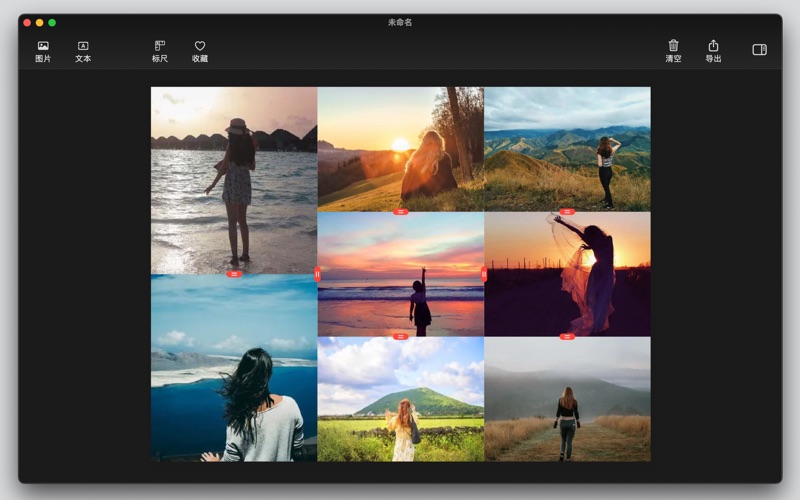Click red handle below green mountains photo
The image size is (800, 500).
pyautogui.click(x=567, y=212)
